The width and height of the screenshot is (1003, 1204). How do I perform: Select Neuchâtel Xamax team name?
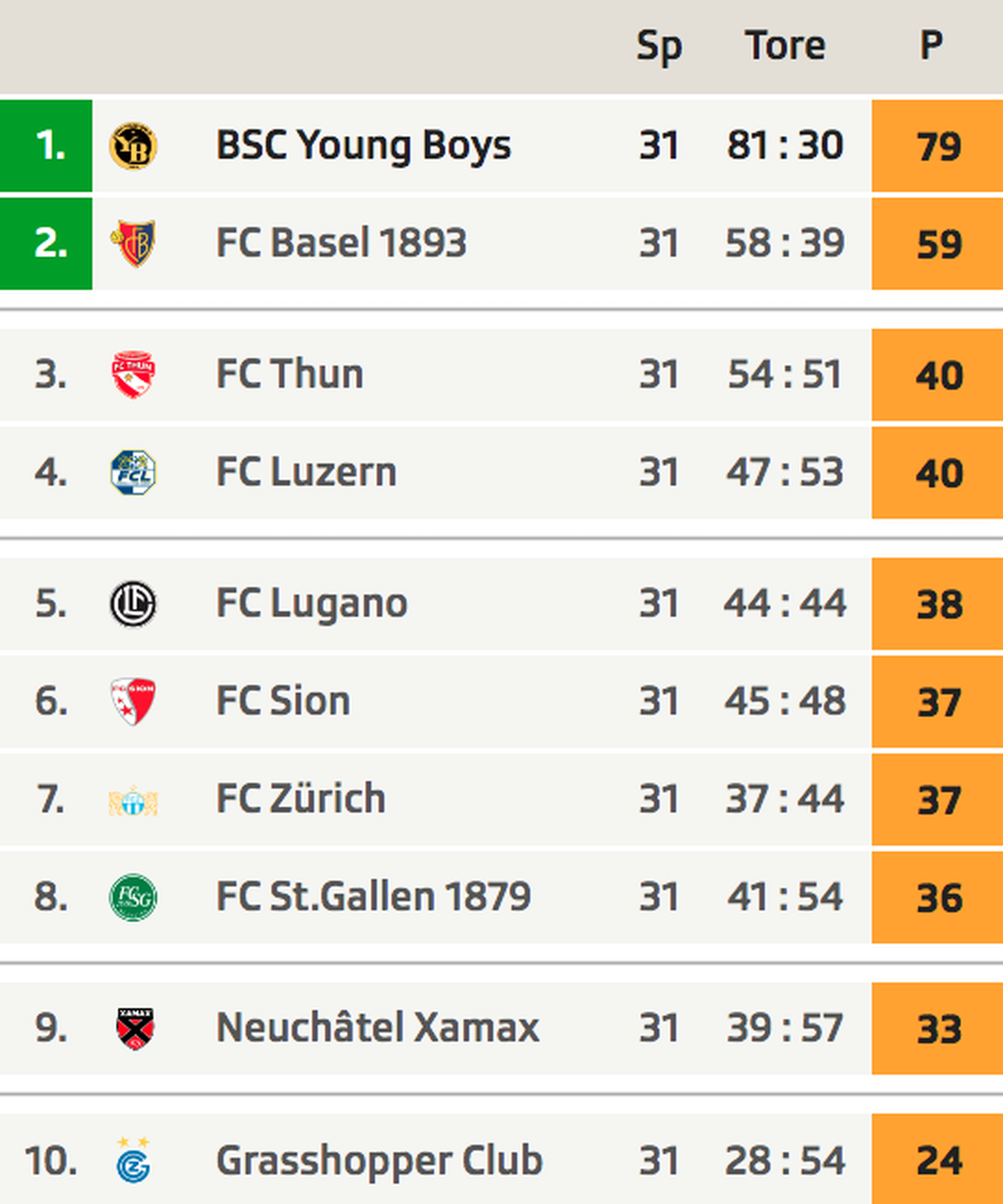tap(377, 1028)
